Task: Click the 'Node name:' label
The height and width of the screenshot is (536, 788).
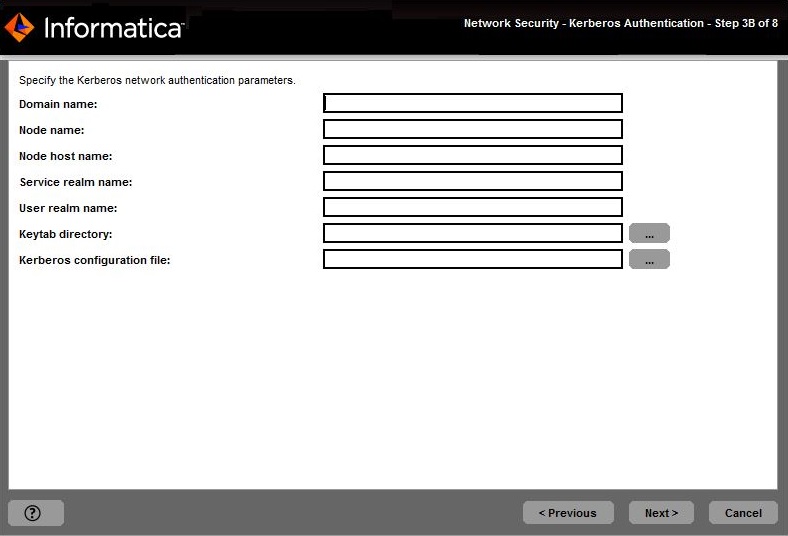Action: click(x=52, y=130)
